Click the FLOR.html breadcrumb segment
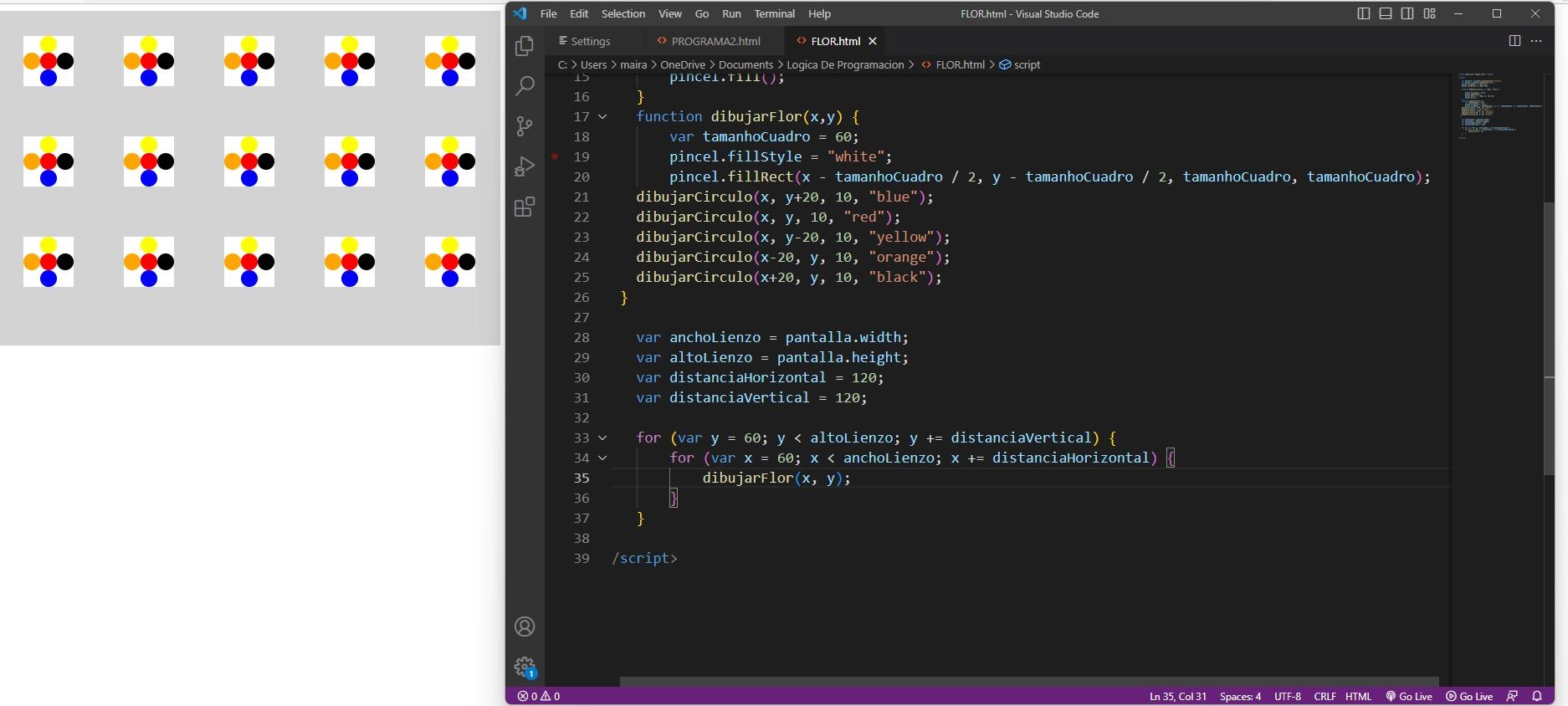Screen dimensions: 1568x706 coord(953,64)
